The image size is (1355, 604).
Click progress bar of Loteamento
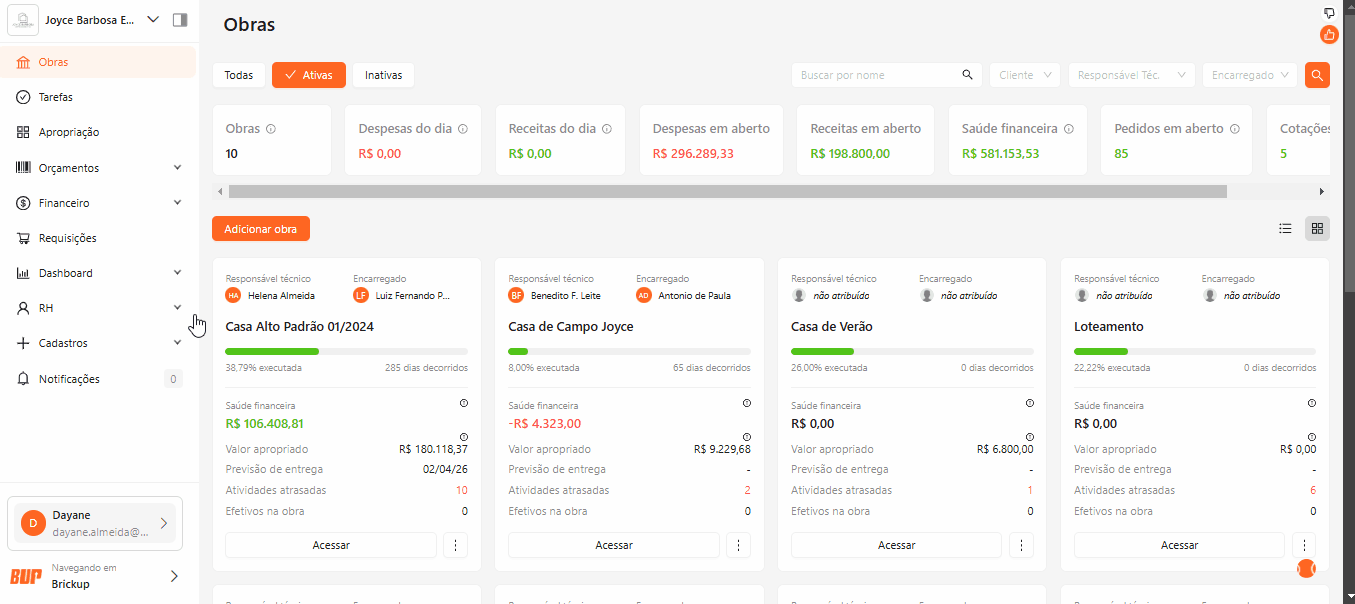click(1195, 351)
